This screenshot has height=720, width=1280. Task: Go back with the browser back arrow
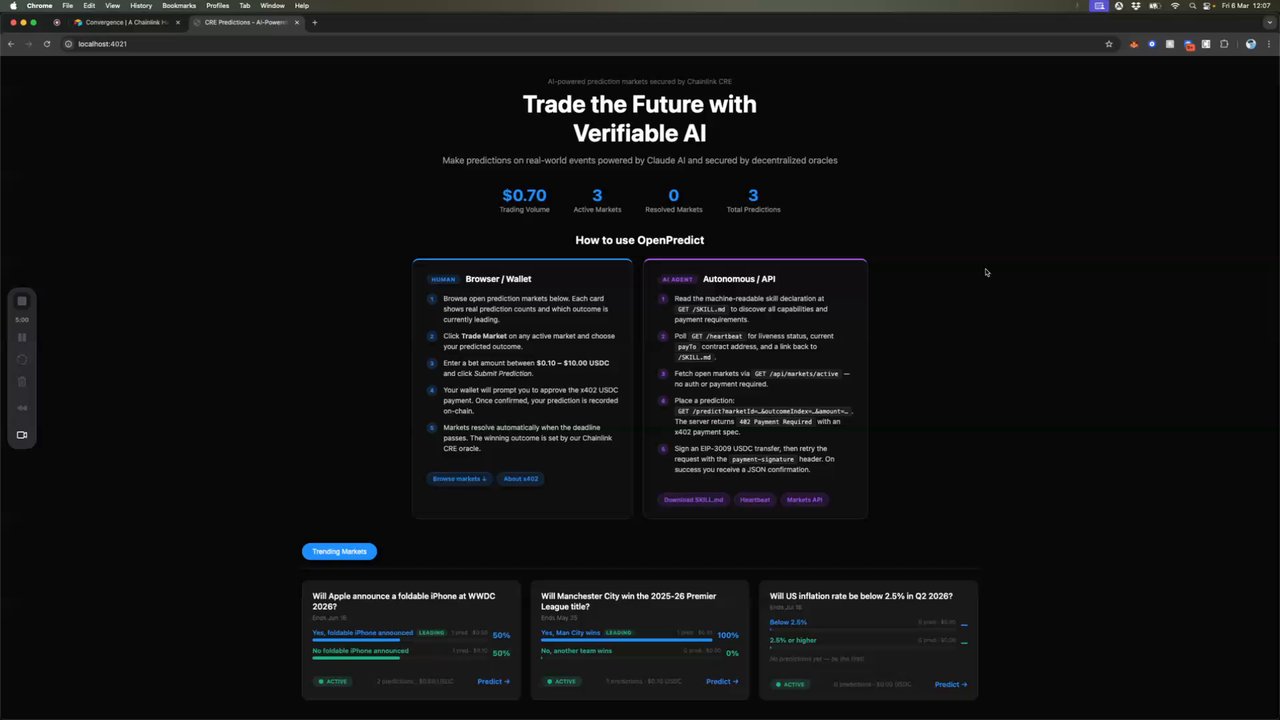(x=11, y=44)
